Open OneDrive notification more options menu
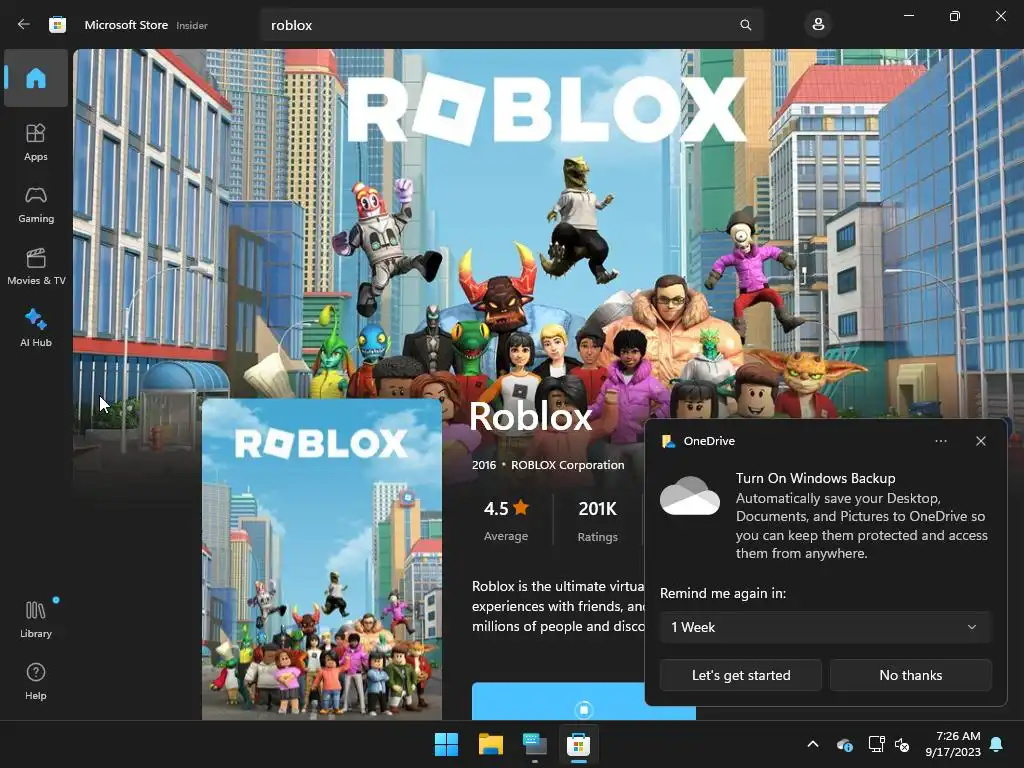This screenshot has width=1024, height=768. (x=940, y=441)
